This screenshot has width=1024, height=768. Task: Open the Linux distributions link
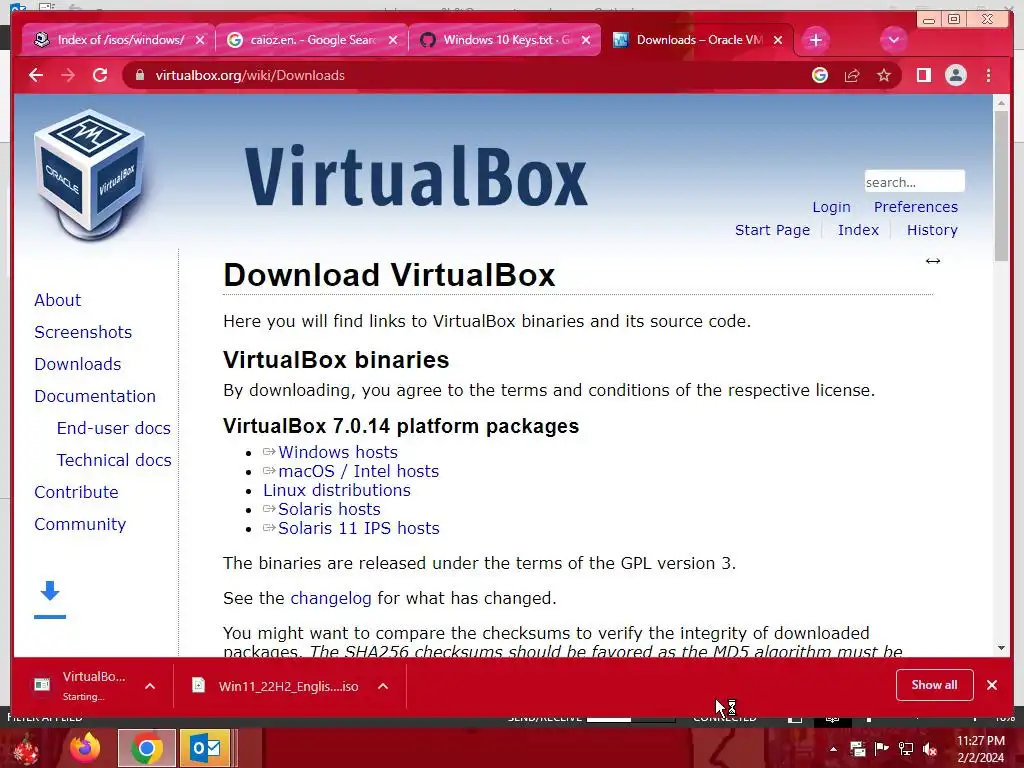(337, 490)
